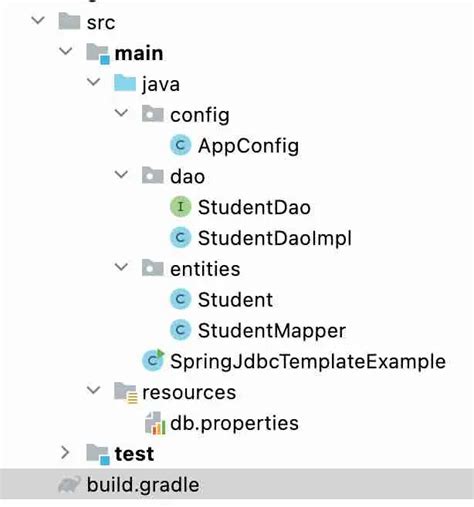Select the StudentDaoImpl class name
The height and width of the screenshot is (507, 474).
tap(275, 238)
